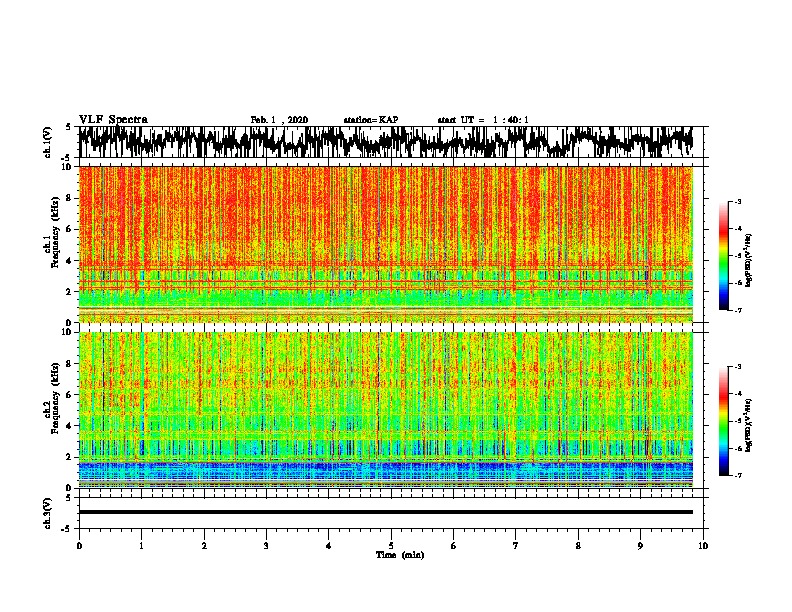Select the "Feb. 1, 2020" date text
The height and width of the screenshot is (612, 792).
pyautogui.click(x=279, y=120)
